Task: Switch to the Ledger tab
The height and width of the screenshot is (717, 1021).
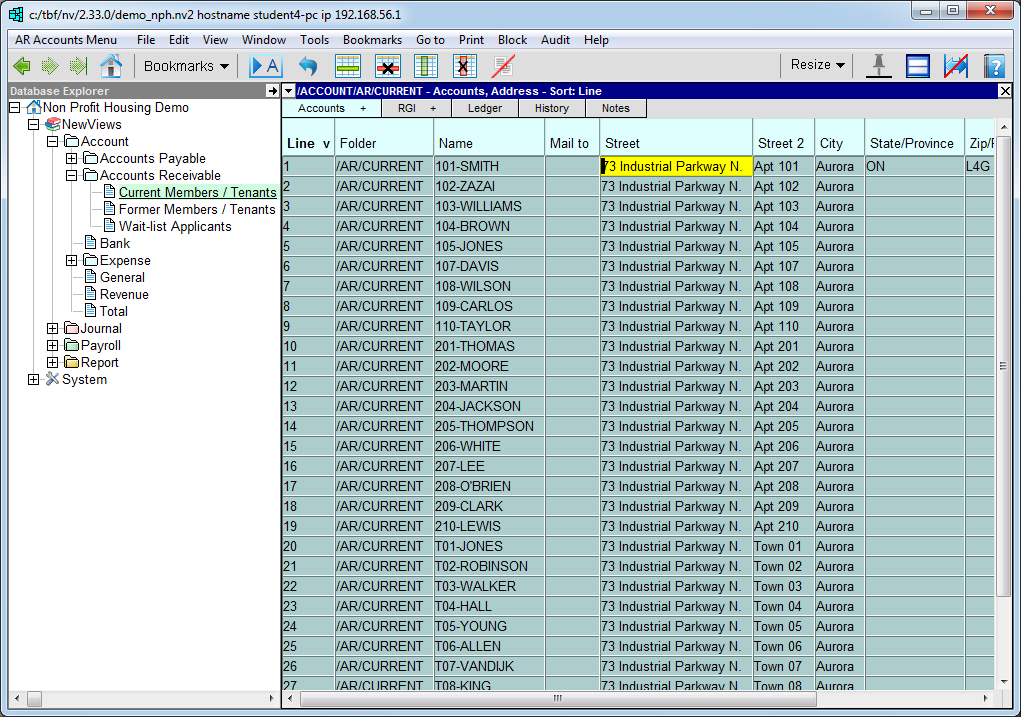Action: tap(485, 108)
